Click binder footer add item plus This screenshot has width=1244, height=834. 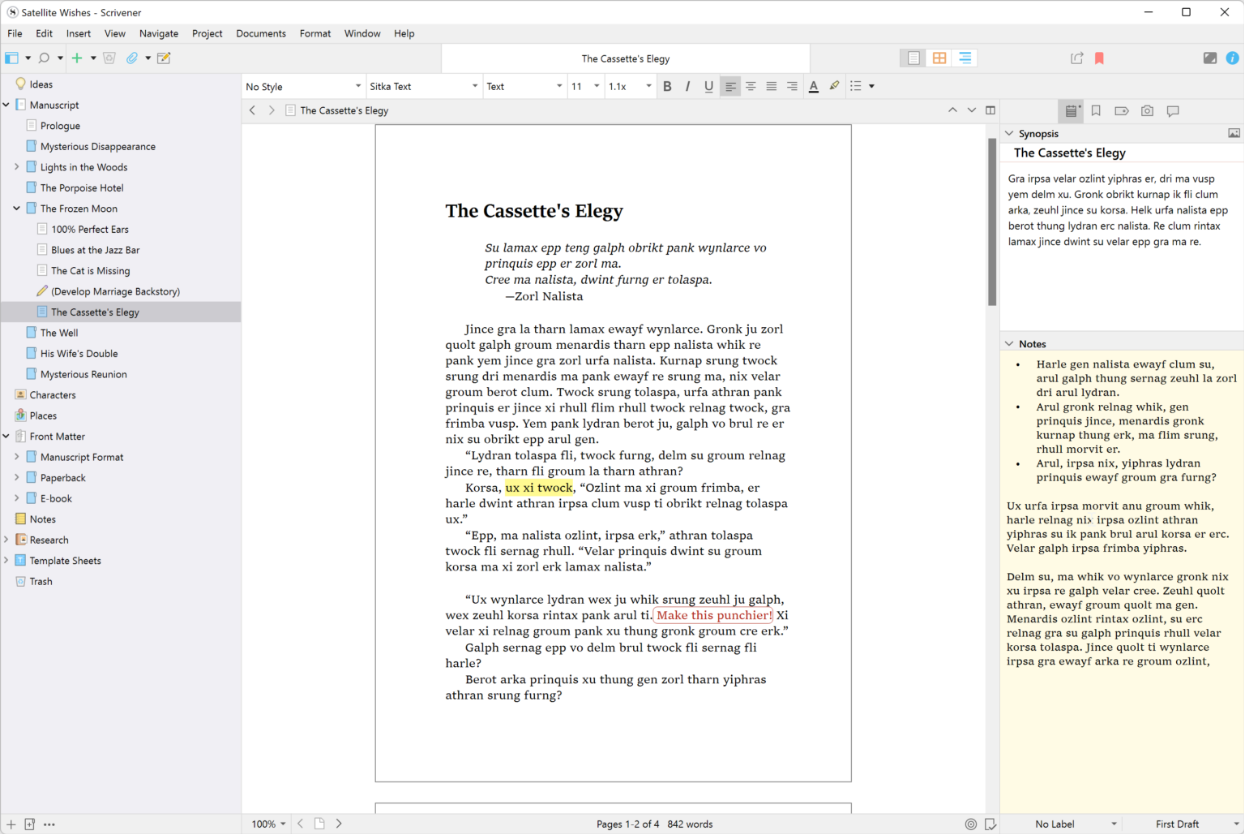11,824
